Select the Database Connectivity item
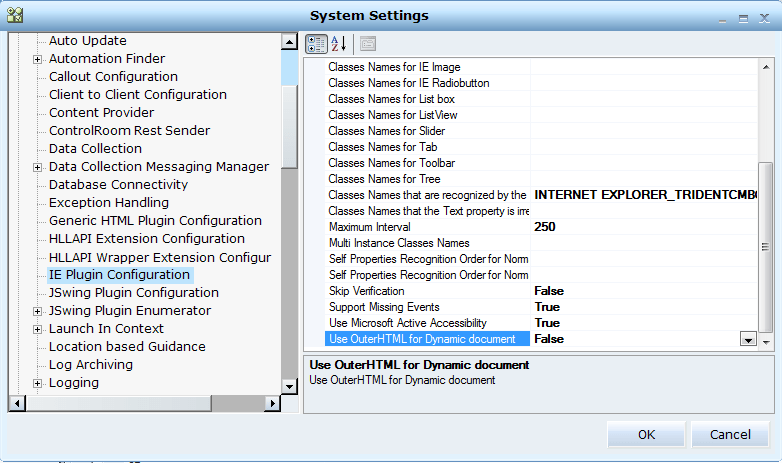Image resolution: width=782 pixels, height=463 pixels. tap(118, 185)
